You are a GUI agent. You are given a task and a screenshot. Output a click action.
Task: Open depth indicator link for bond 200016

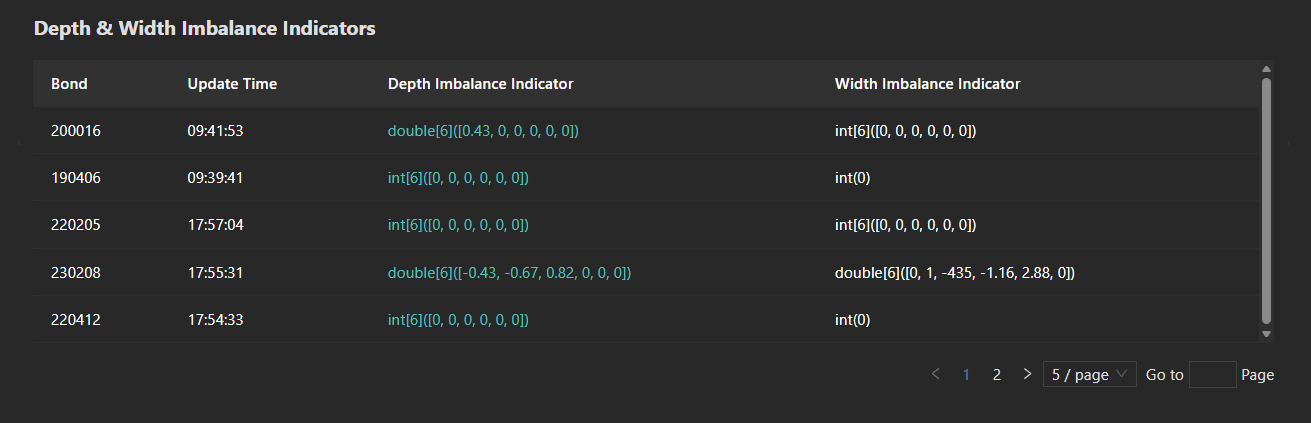pos(483,131)
